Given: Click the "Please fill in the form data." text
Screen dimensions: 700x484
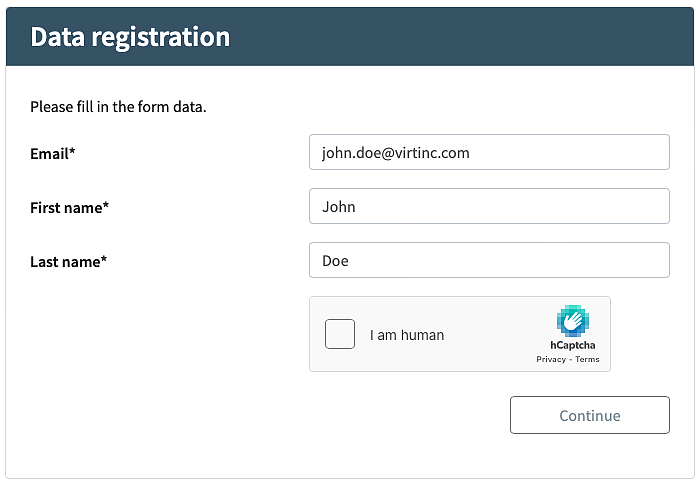Looking at the screenshot, I should coord(118,106).
